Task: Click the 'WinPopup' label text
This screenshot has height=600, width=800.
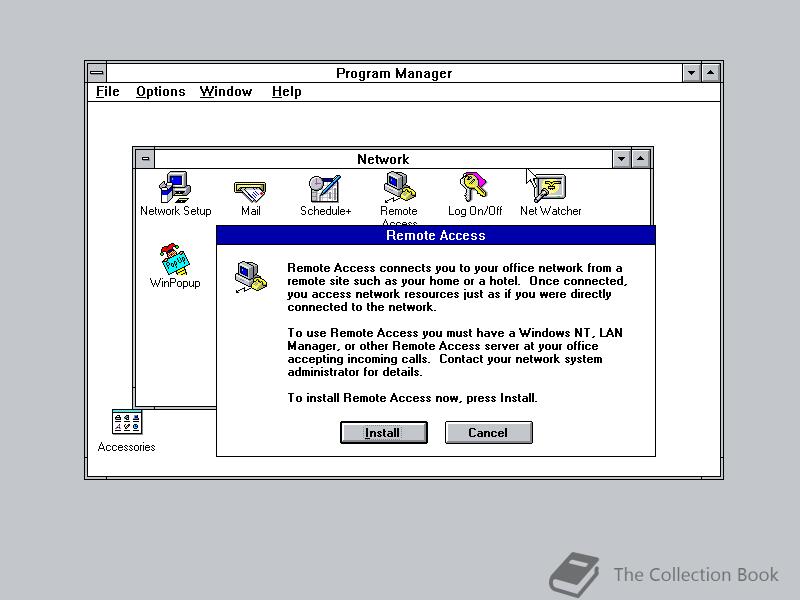Action: point(175,283)
